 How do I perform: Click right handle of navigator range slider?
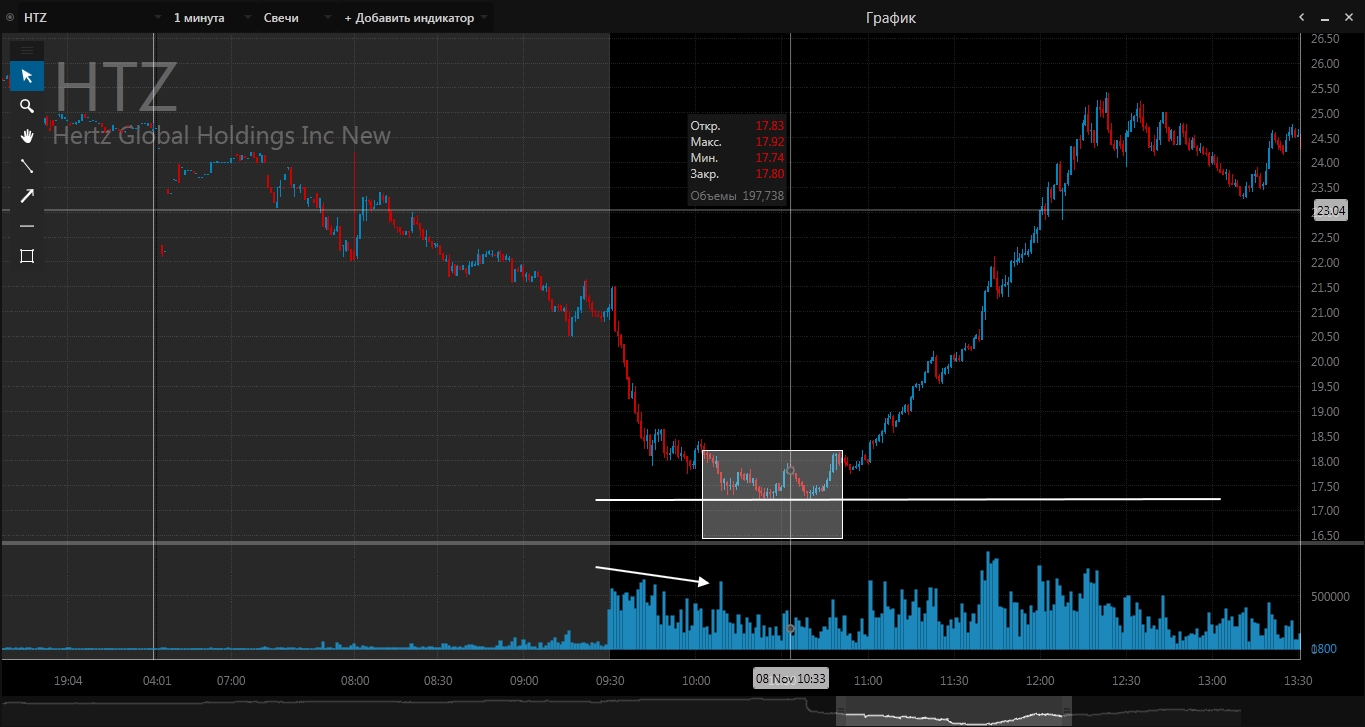click(1067, 711)
